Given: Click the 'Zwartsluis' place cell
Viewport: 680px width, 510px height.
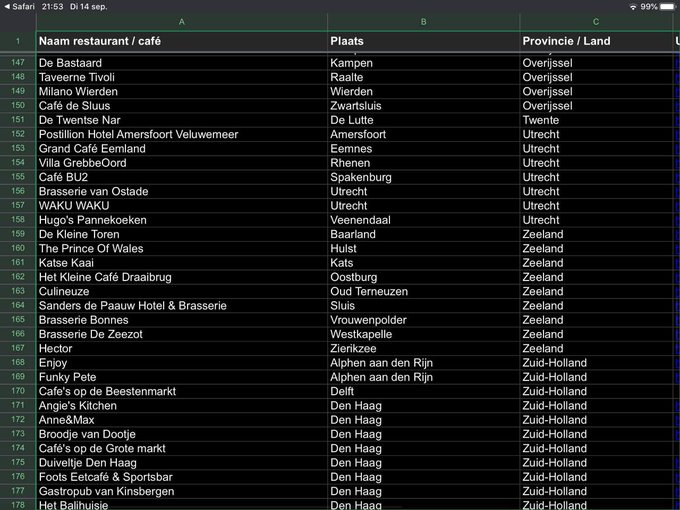Looking at the screenshot, I should point(423,106).
